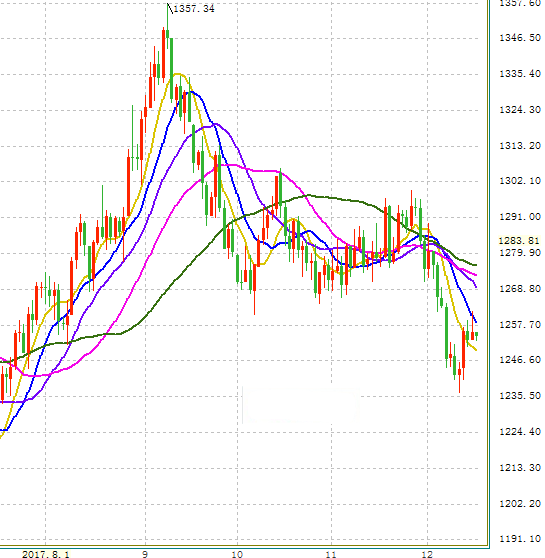Click the highlighted current price 1283.81
The image size is (545, 558).
pos(519,241)
